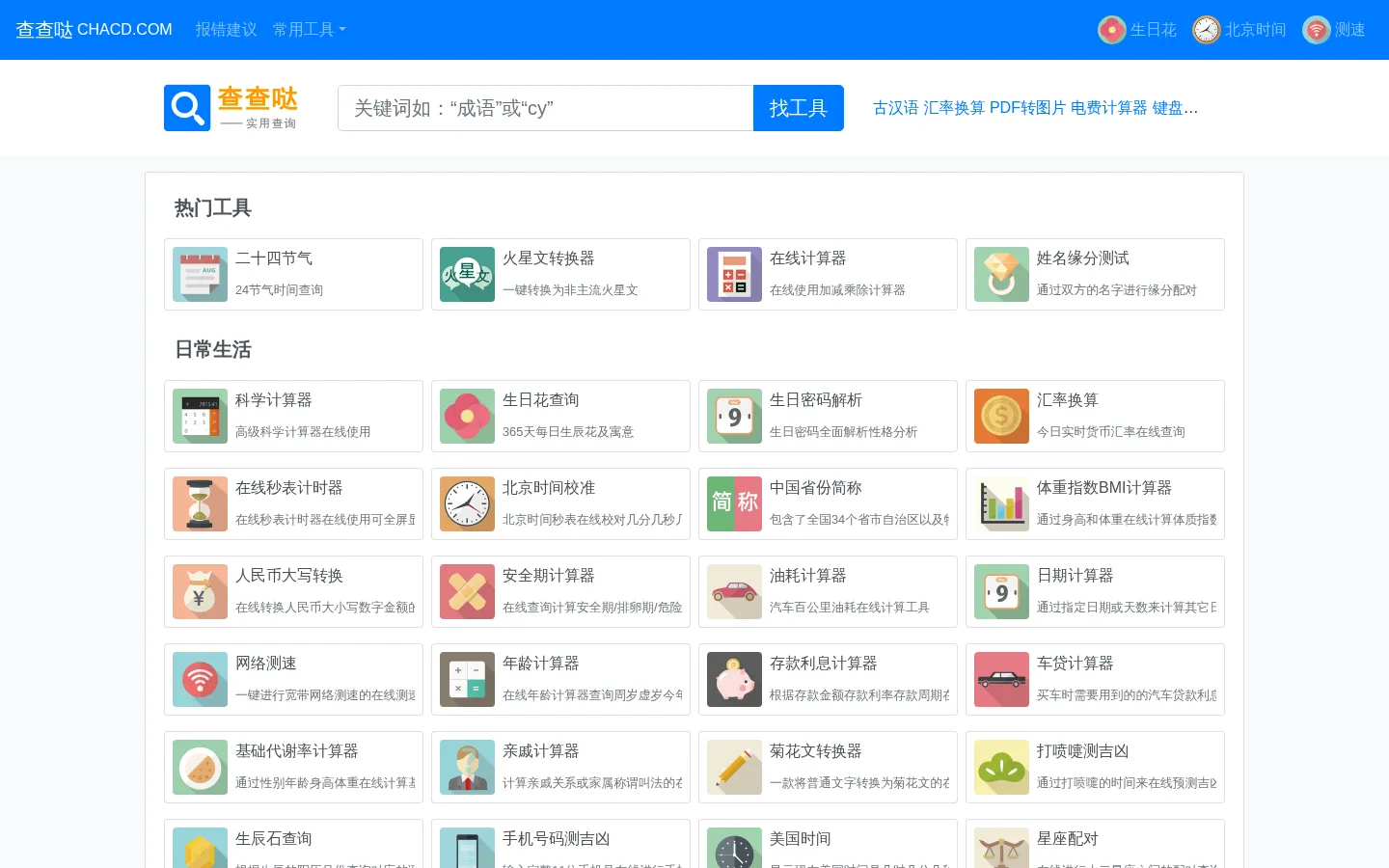Click the 年龄计算器 icon
Image resolution: width=1389 pixels, height=868 pixels.
pos(468,680)
